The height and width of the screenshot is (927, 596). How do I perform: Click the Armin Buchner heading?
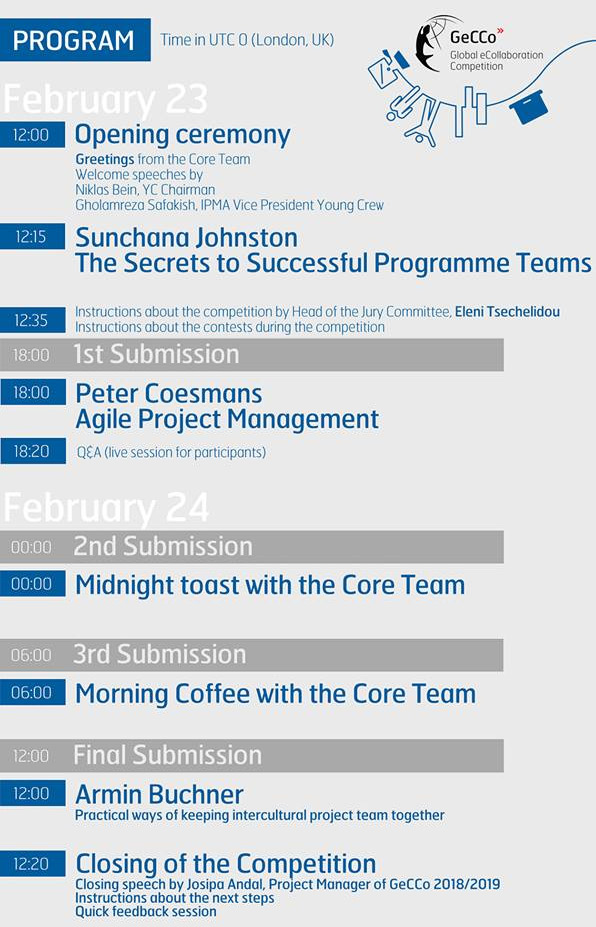tap(160, 794)
